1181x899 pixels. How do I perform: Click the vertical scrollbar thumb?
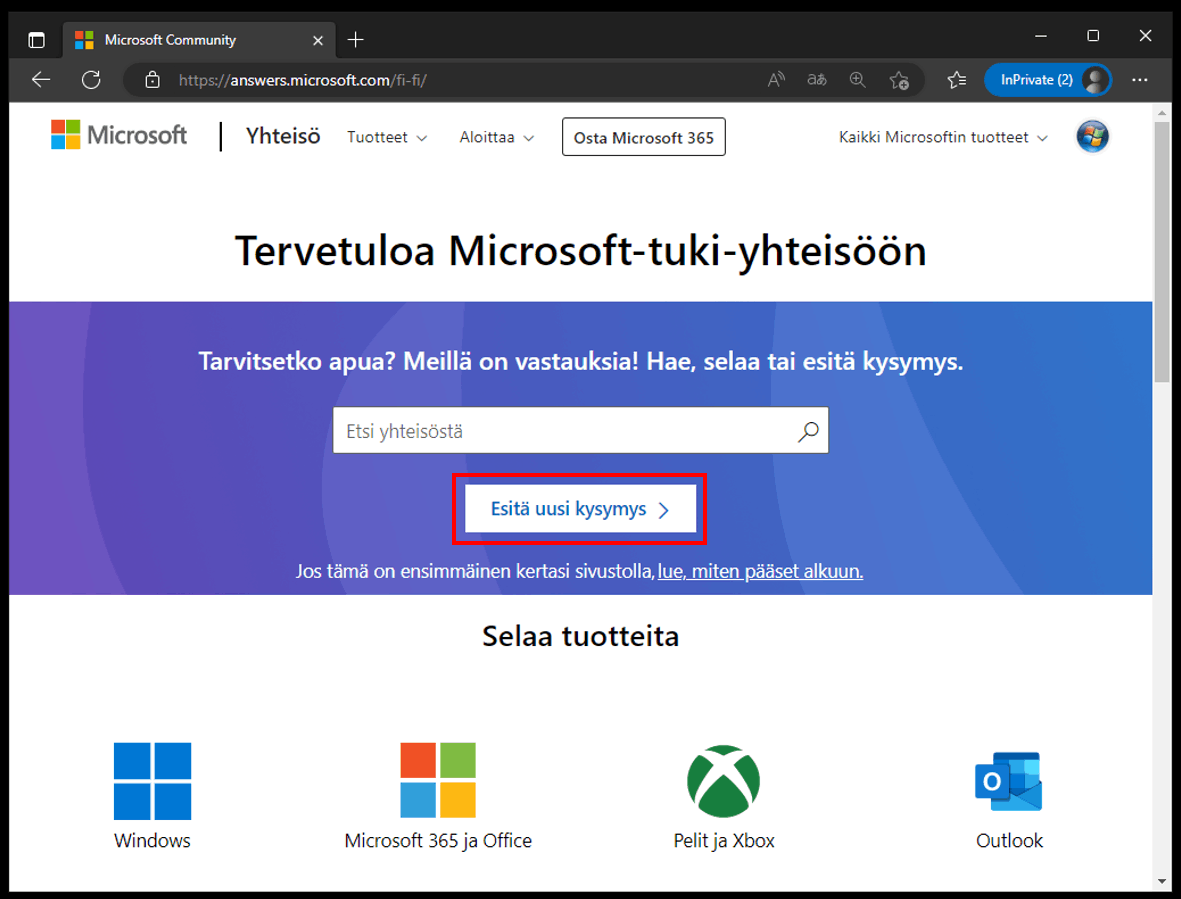1162,252
